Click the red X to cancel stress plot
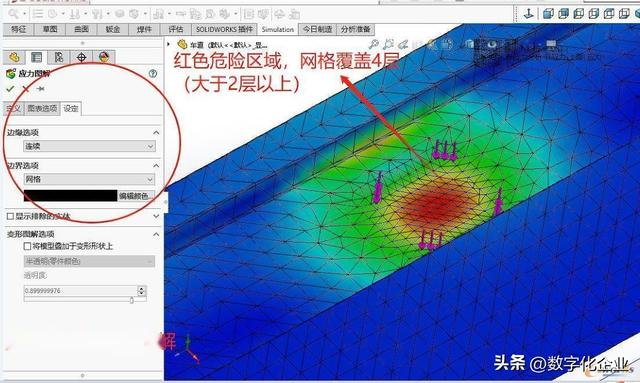The image size is (640, 383). pyautogui.click(x=26, y=89)
